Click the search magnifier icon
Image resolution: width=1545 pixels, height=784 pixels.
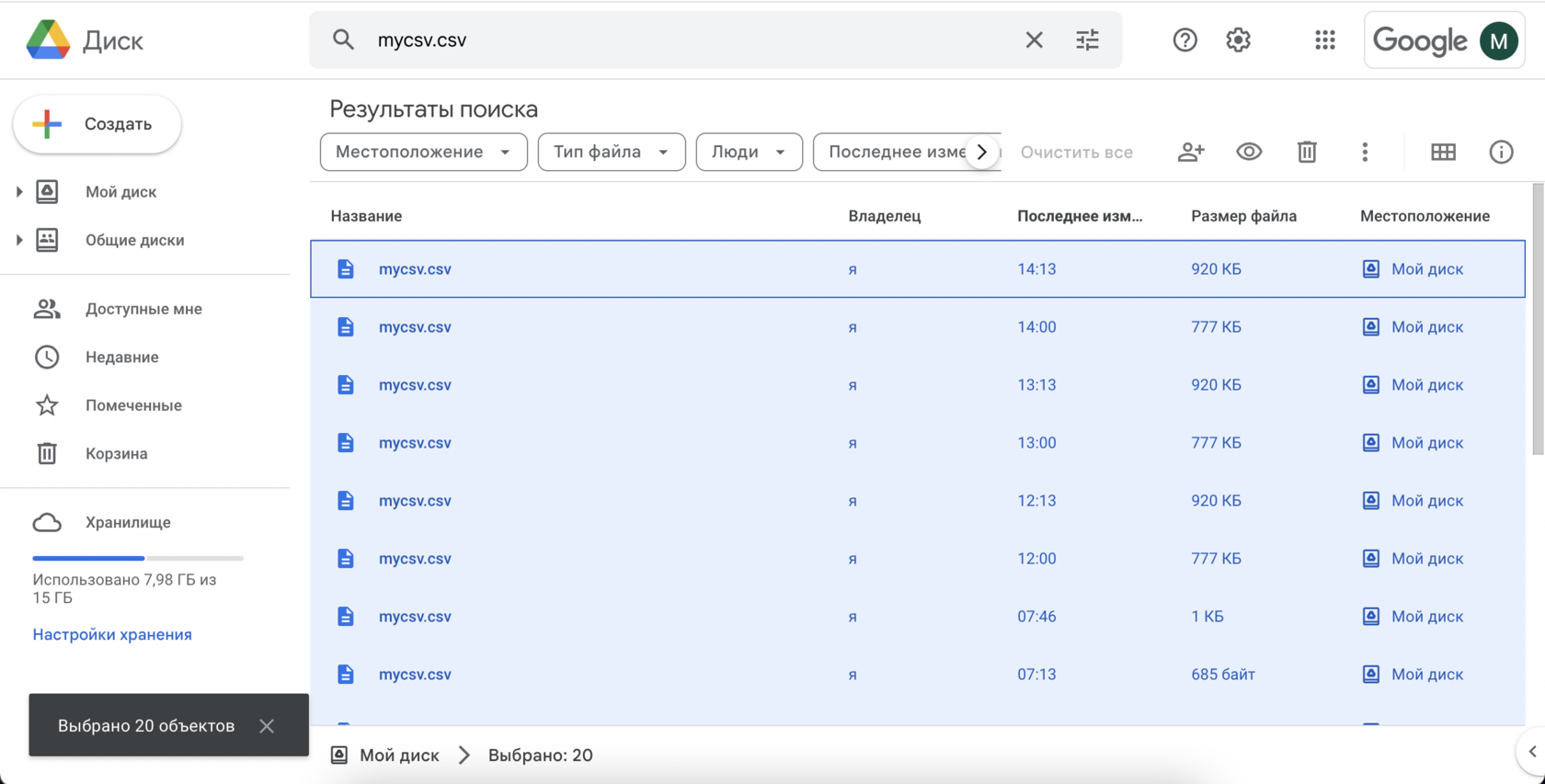(x=343, y=40)
